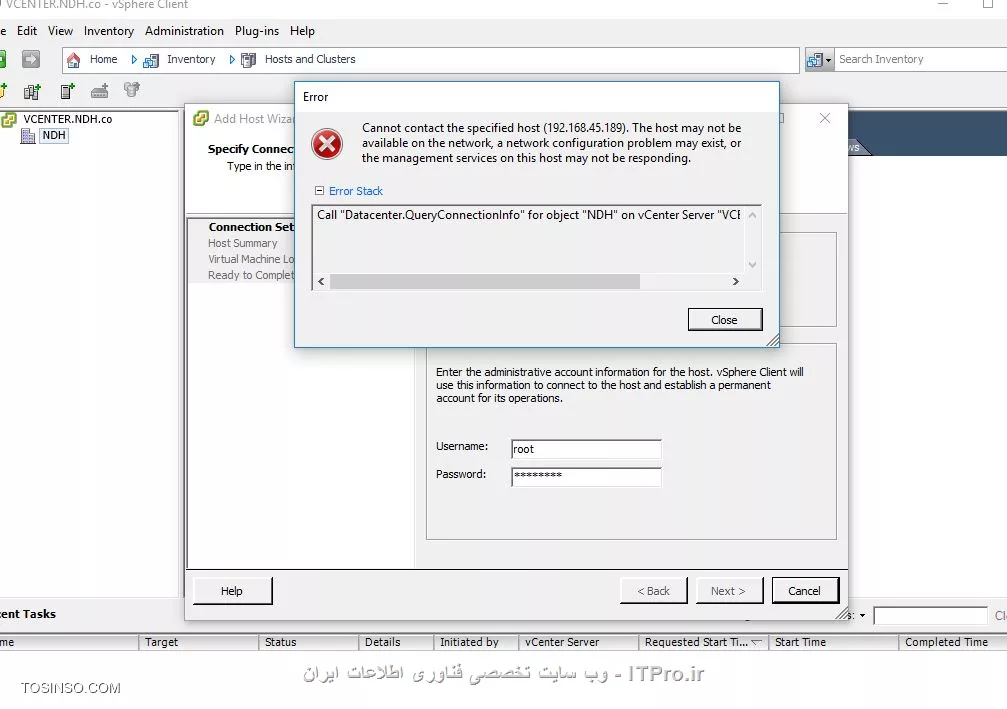Open the Inventory menu

pyautogui.click(x=109, y=31)
